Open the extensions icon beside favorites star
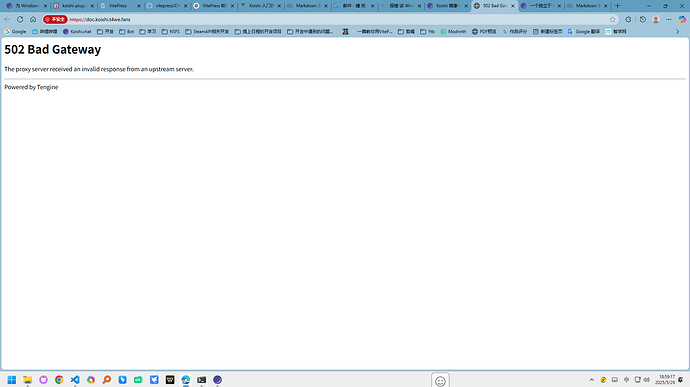This screenshot has width=690, height=387. 628,19
